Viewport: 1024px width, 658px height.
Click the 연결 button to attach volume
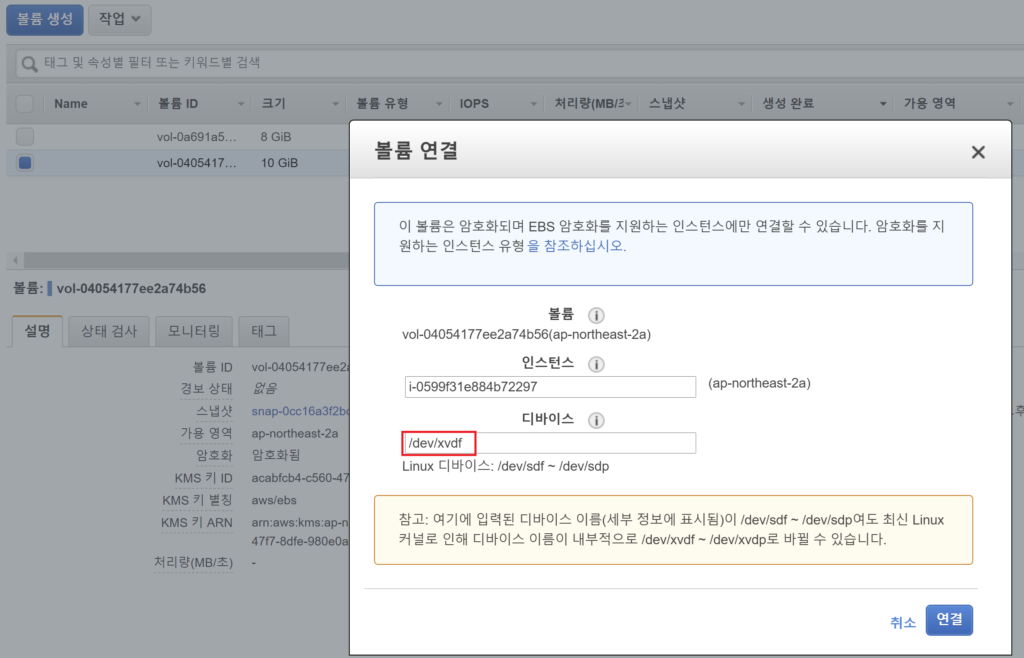pyautogui.click(x=949, y=620)
